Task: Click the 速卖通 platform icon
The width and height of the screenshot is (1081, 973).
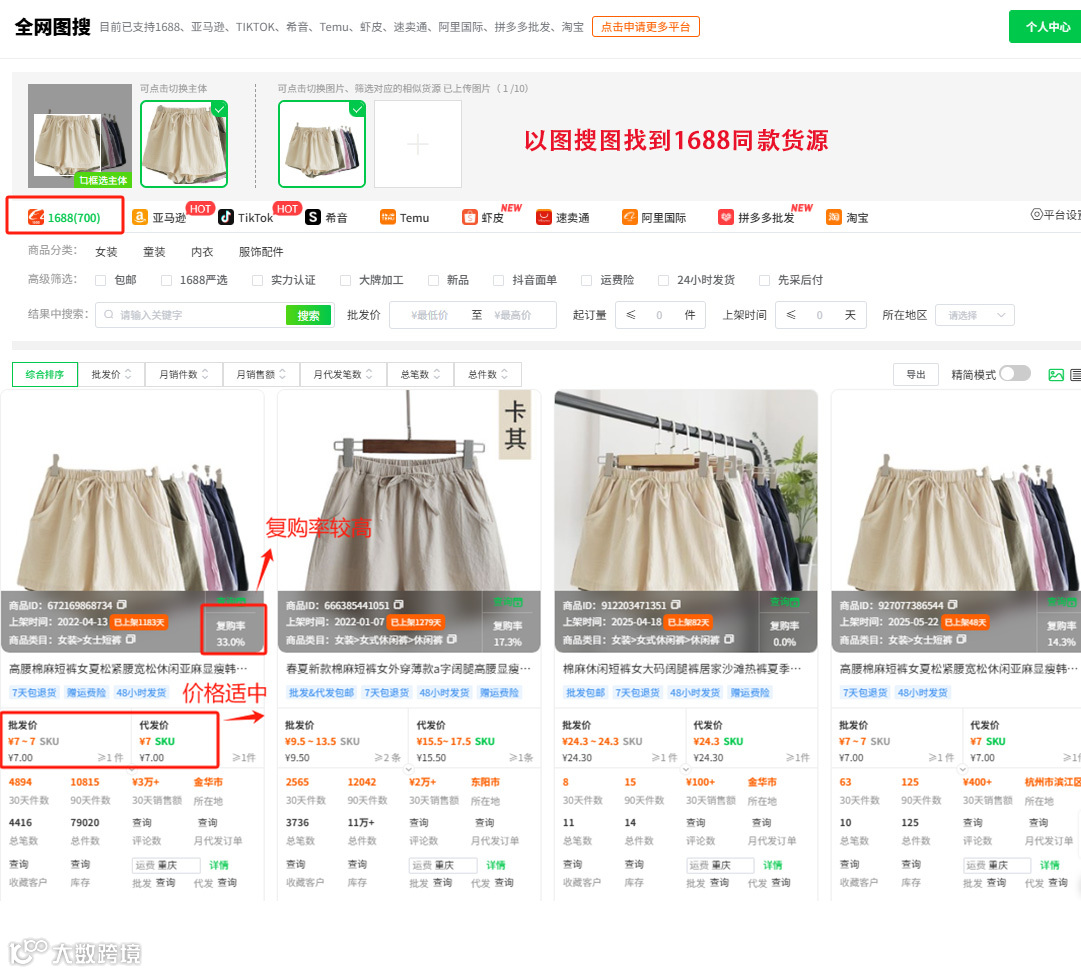Action: tap(544, 217)
